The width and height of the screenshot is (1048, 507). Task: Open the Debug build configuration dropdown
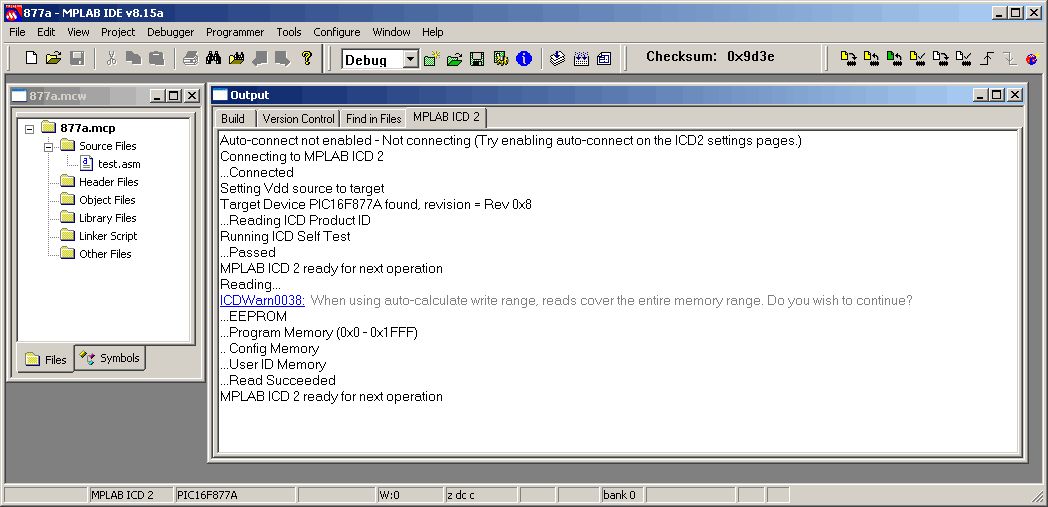coord(411,59)
